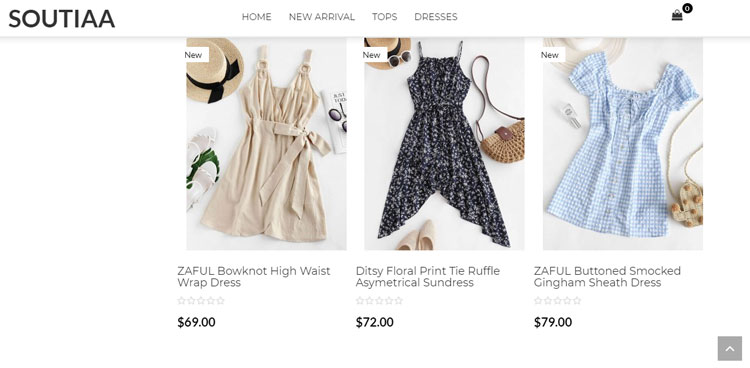Open ZAFUL Bowknot High Waist Wrap Dress title

[254, 277]
